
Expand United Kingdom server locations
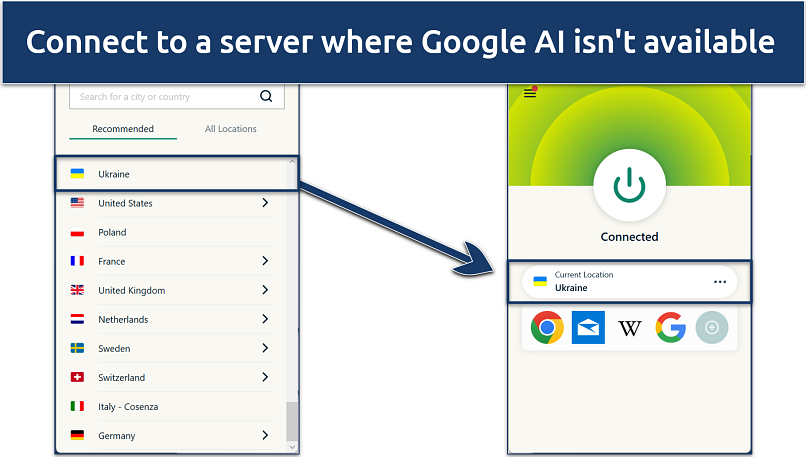(265, 290)
